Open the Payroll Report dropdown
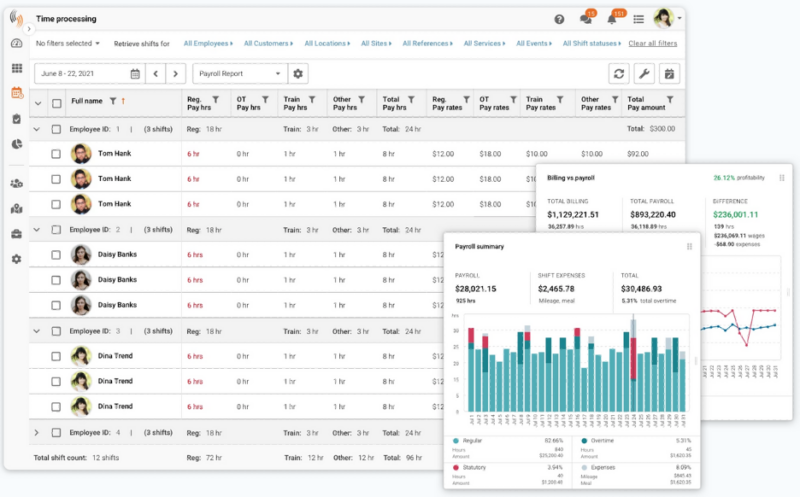Image resolution: width=800 pixels, height=497 pixels. pos(238,74)
